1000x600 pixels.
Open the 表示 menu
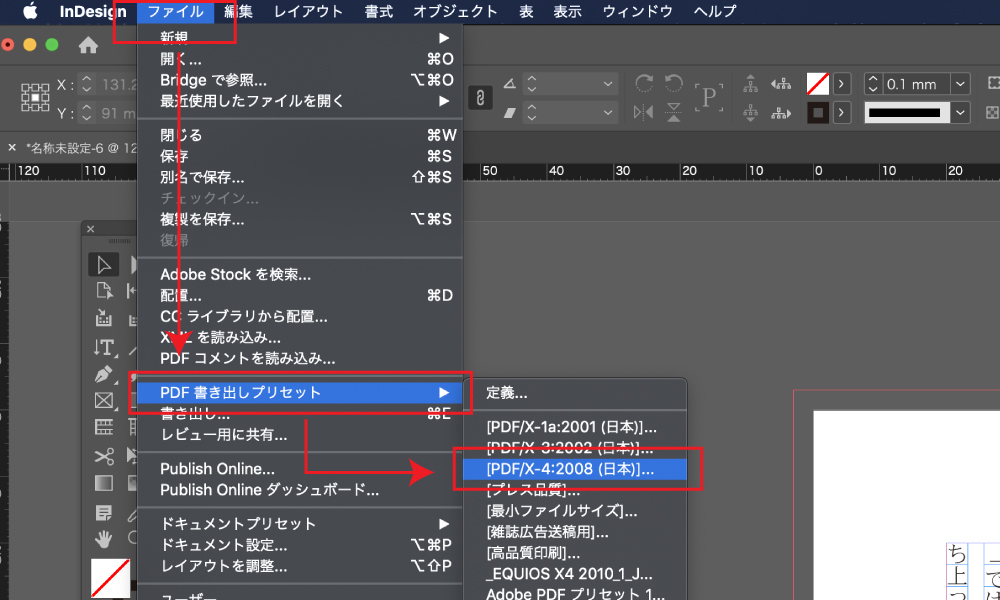(x=567, y=11)
